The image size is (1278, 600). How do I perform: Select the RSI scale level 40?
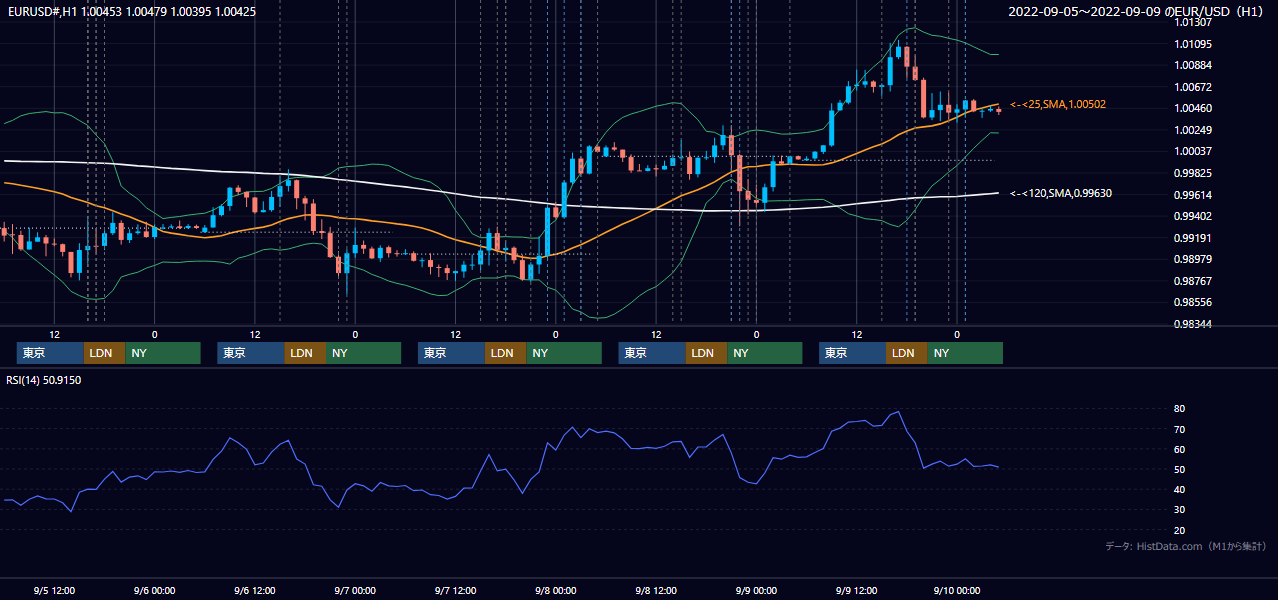coord(1180,489)
